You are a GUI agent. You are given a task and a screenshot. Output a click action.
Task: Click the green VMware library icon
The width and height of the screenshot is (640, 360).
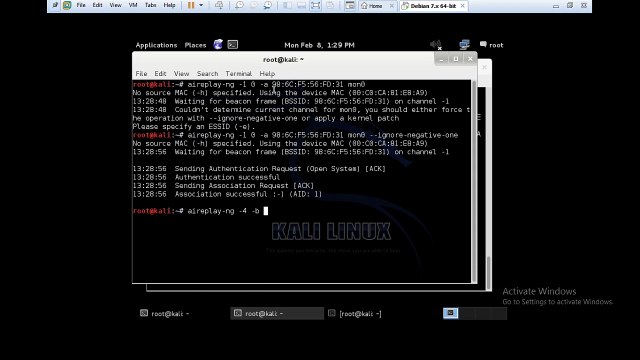pyautogui.click(x=67, y=5)
